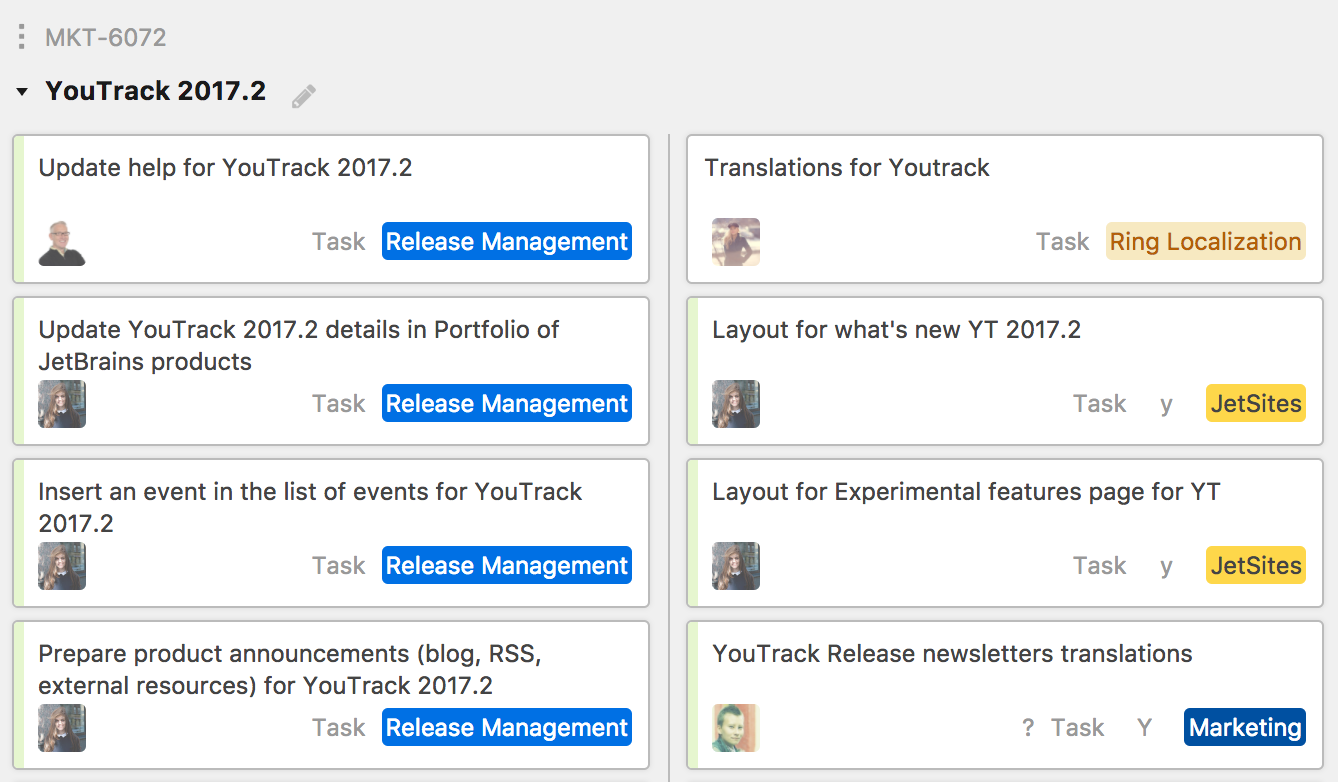Select JetSites tag on Experimental features card
The width and height of the screenshot is (1338, 782).
1256,565
